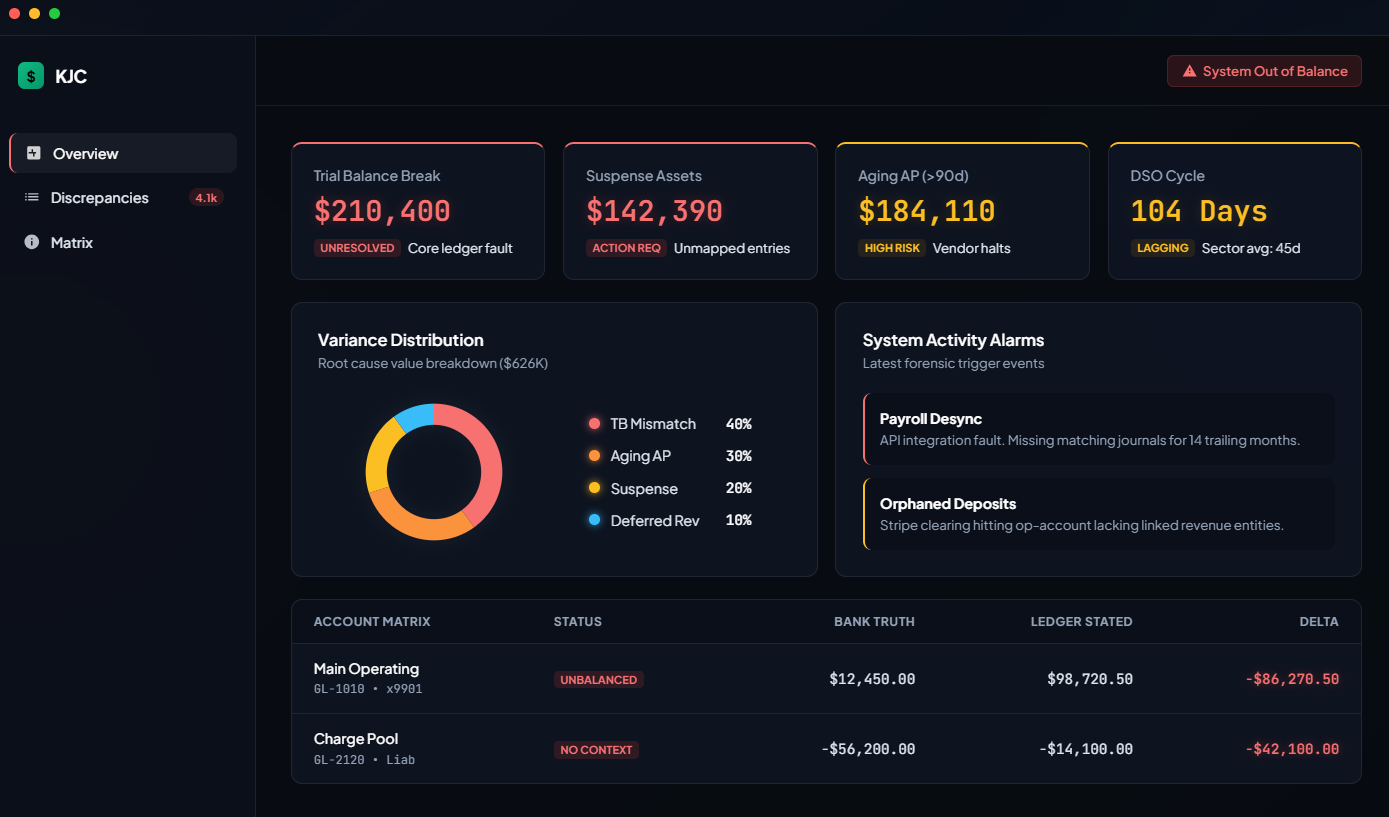Click the LEDGER STATED column header
This screenshot has width=1389, height=817.
pyautogui.click(x=1081, y=621)
